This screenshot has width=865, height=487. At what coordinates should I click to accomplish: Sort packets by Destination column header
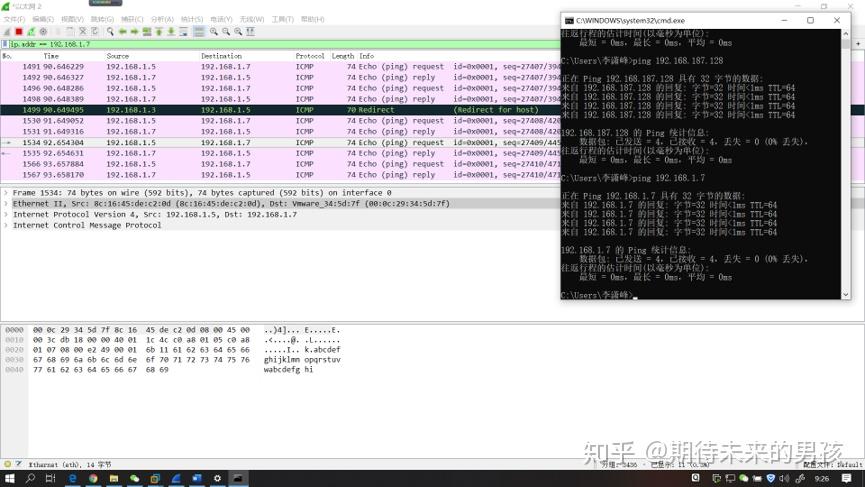[x=221, y=56]
